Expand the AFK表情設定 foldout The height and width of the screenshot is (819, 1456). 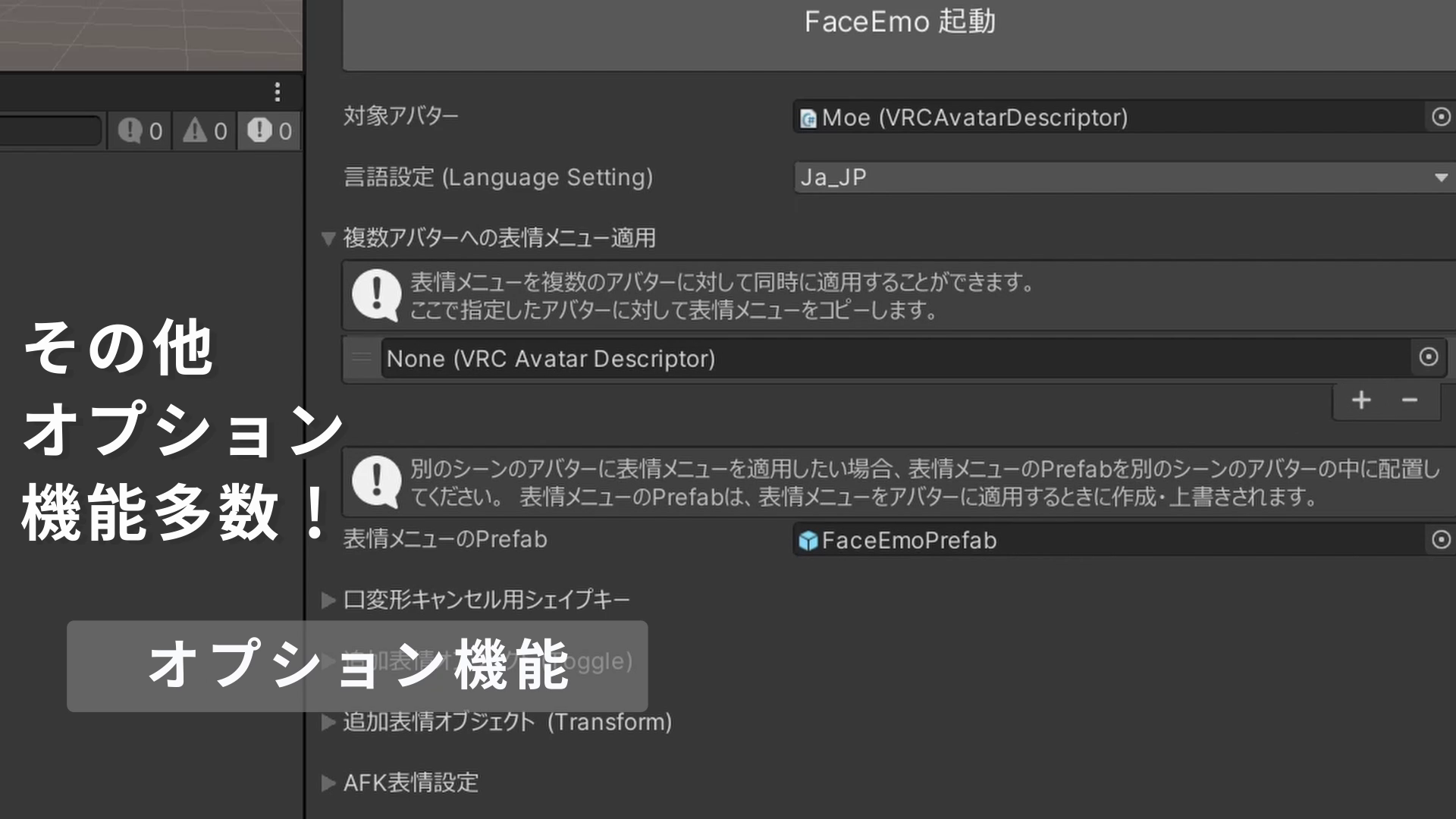(x=330, y=783)
